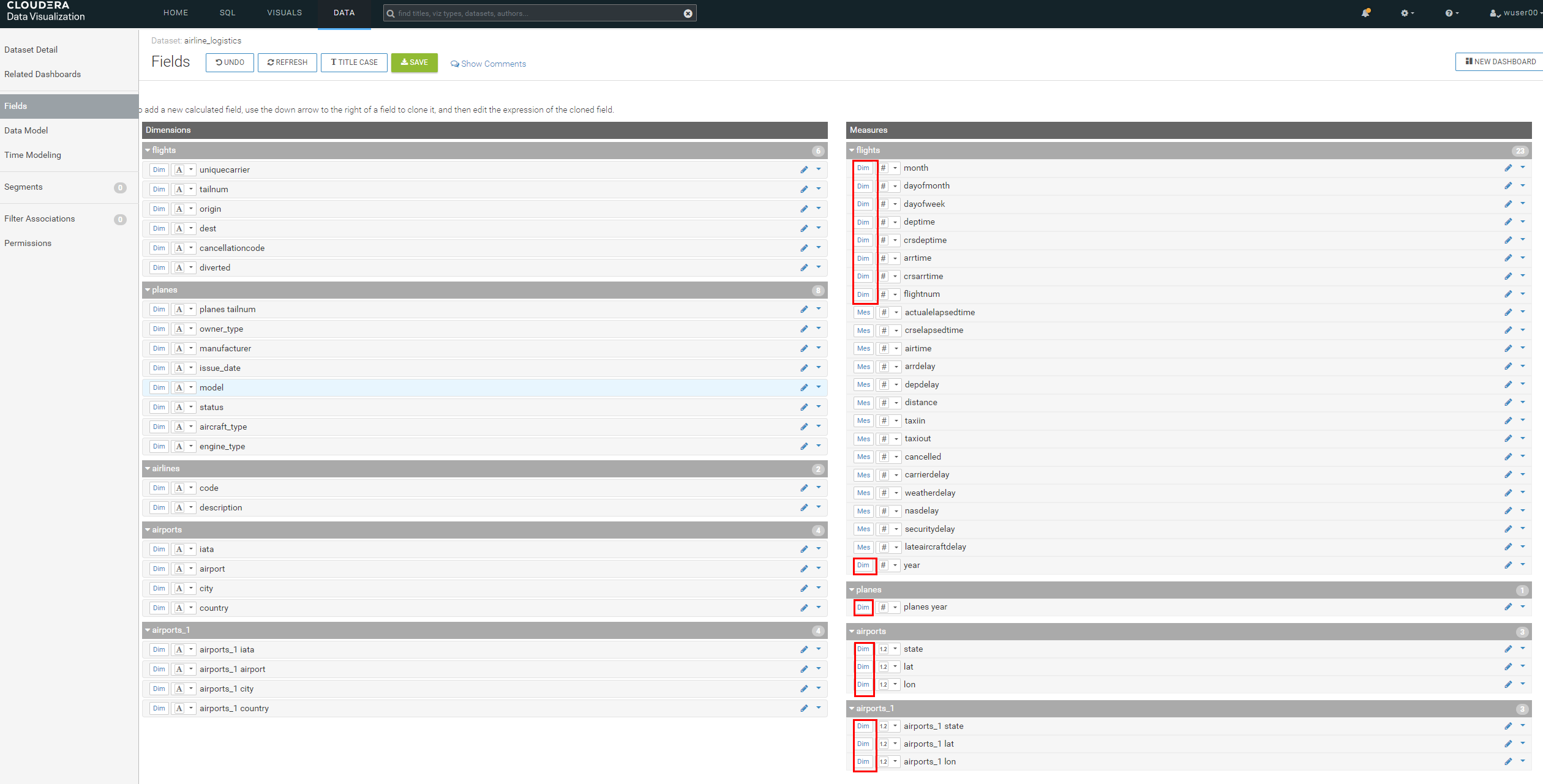Screen dimensions: 1543x784
Task: Click the green SAVE button
Action: coord(414,62)
